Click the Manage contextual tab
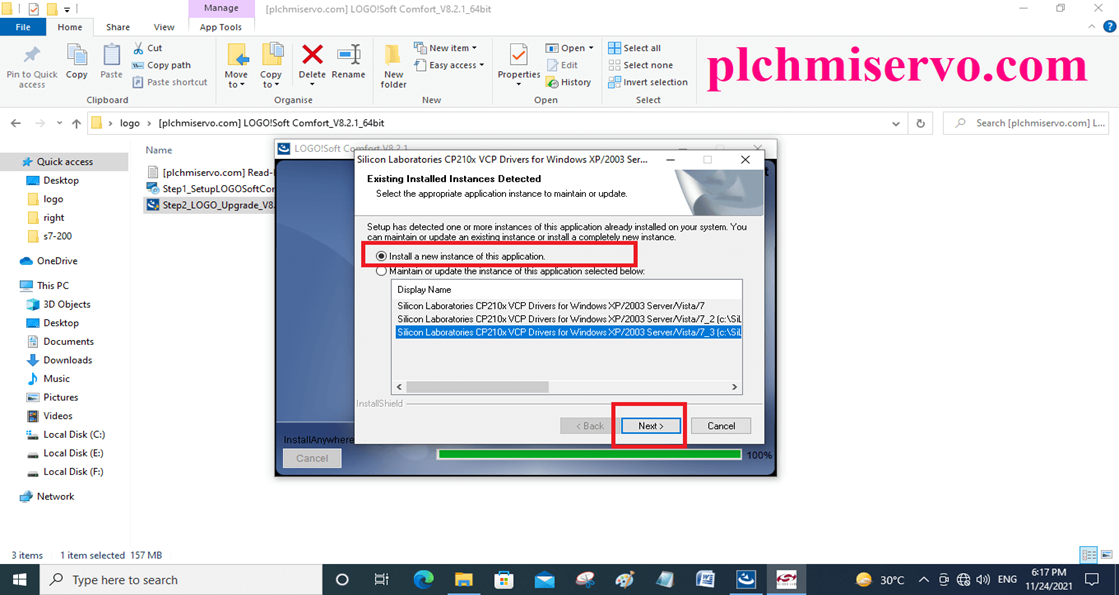The width and height of the screenshot is (1119, 595). click(x=221, y=8)
